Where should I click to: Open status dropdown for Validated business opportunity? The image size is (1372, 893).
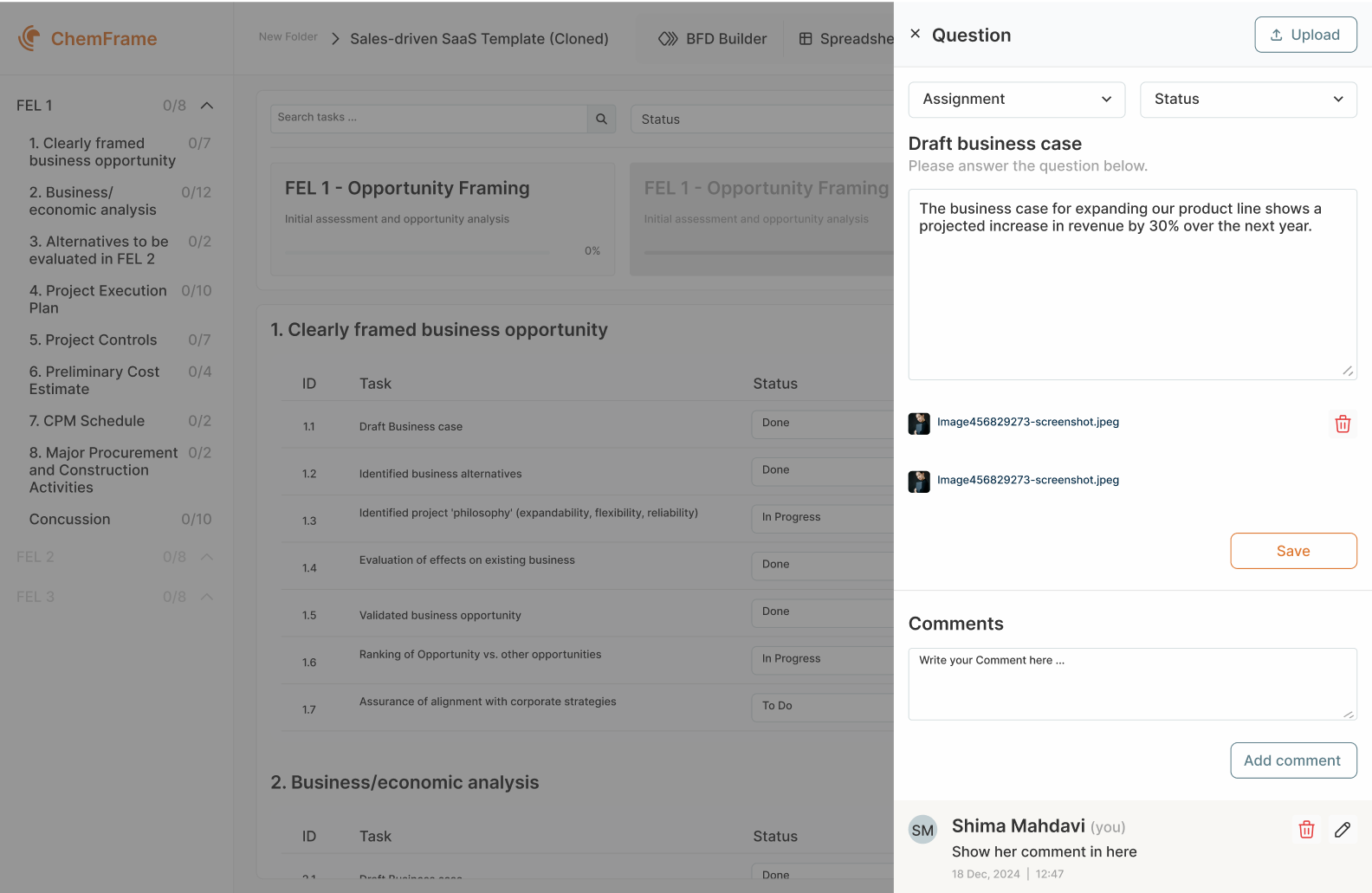(822, 612)
